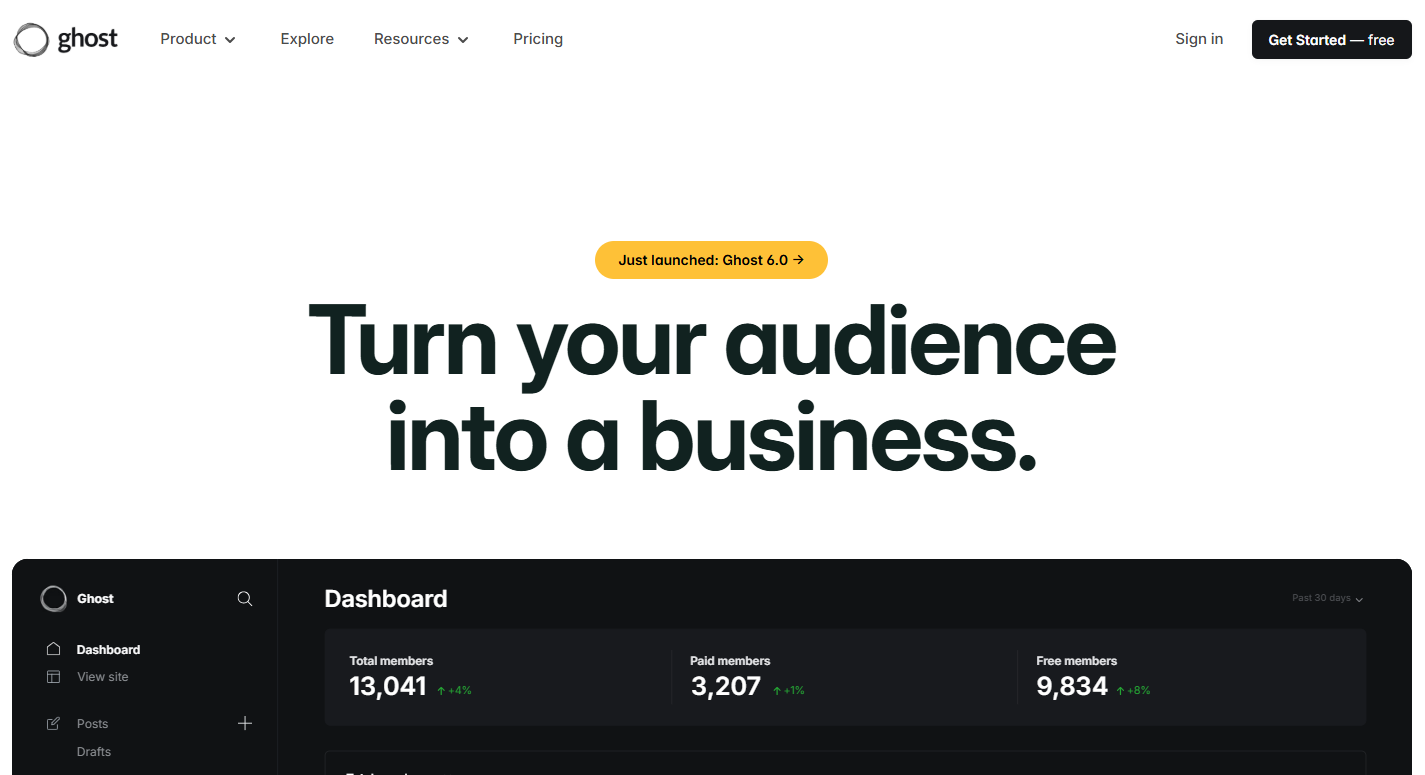This screenshot has height=775, width=1425.
Task: Click the search magnifier icon in dashboard sidebar
Action: (x=245, y=599)
